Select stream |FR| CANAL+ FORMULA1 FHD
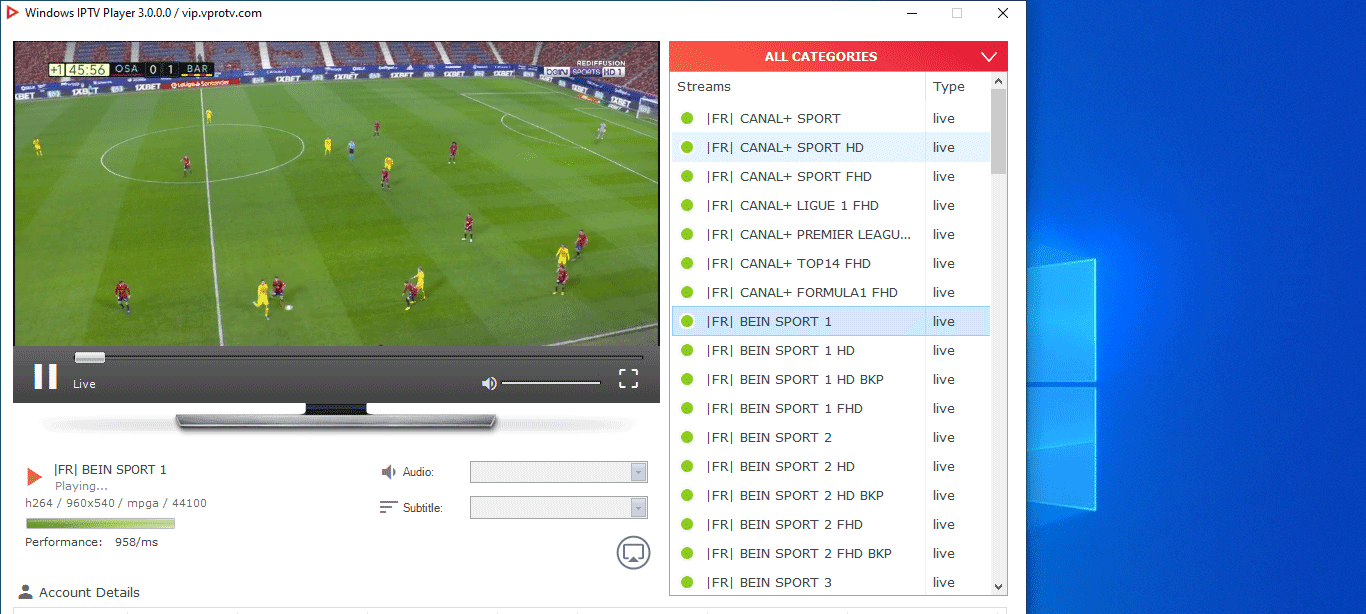 point(830,292)
